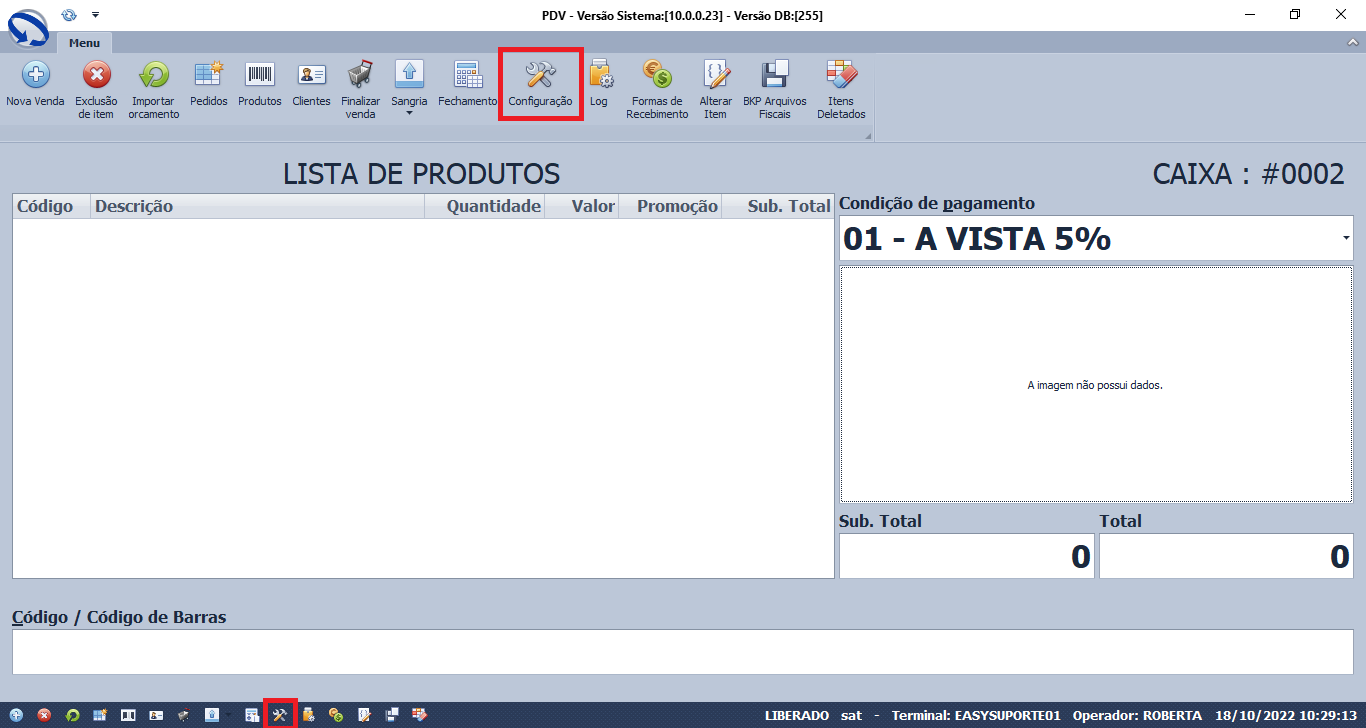The width and height of the screenshot is (1366, 728).
Task: Click LIBERADO status in the status bar
Action: 797,716
